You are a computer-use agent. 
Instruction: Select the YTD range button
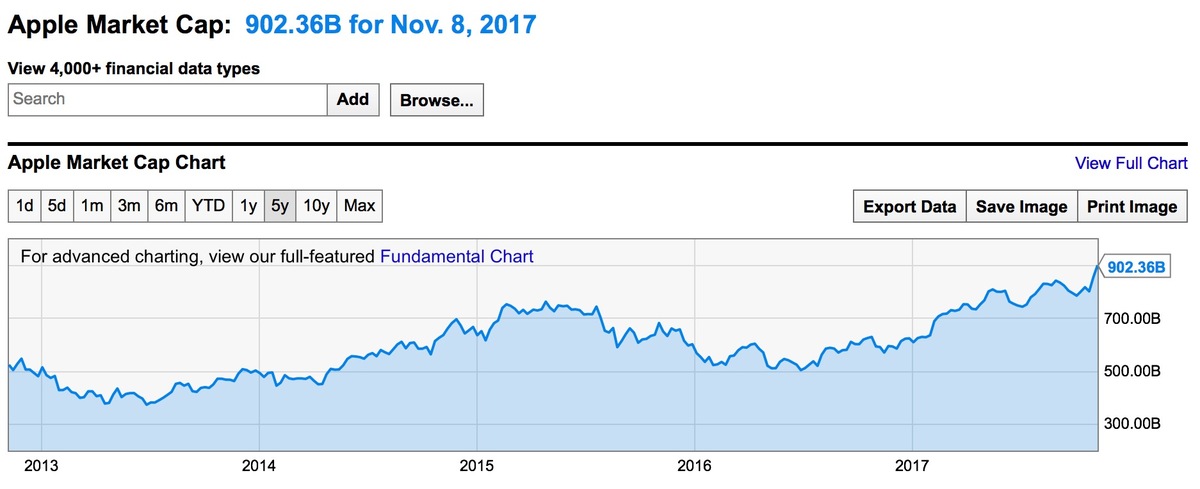(x=208, y=206)
